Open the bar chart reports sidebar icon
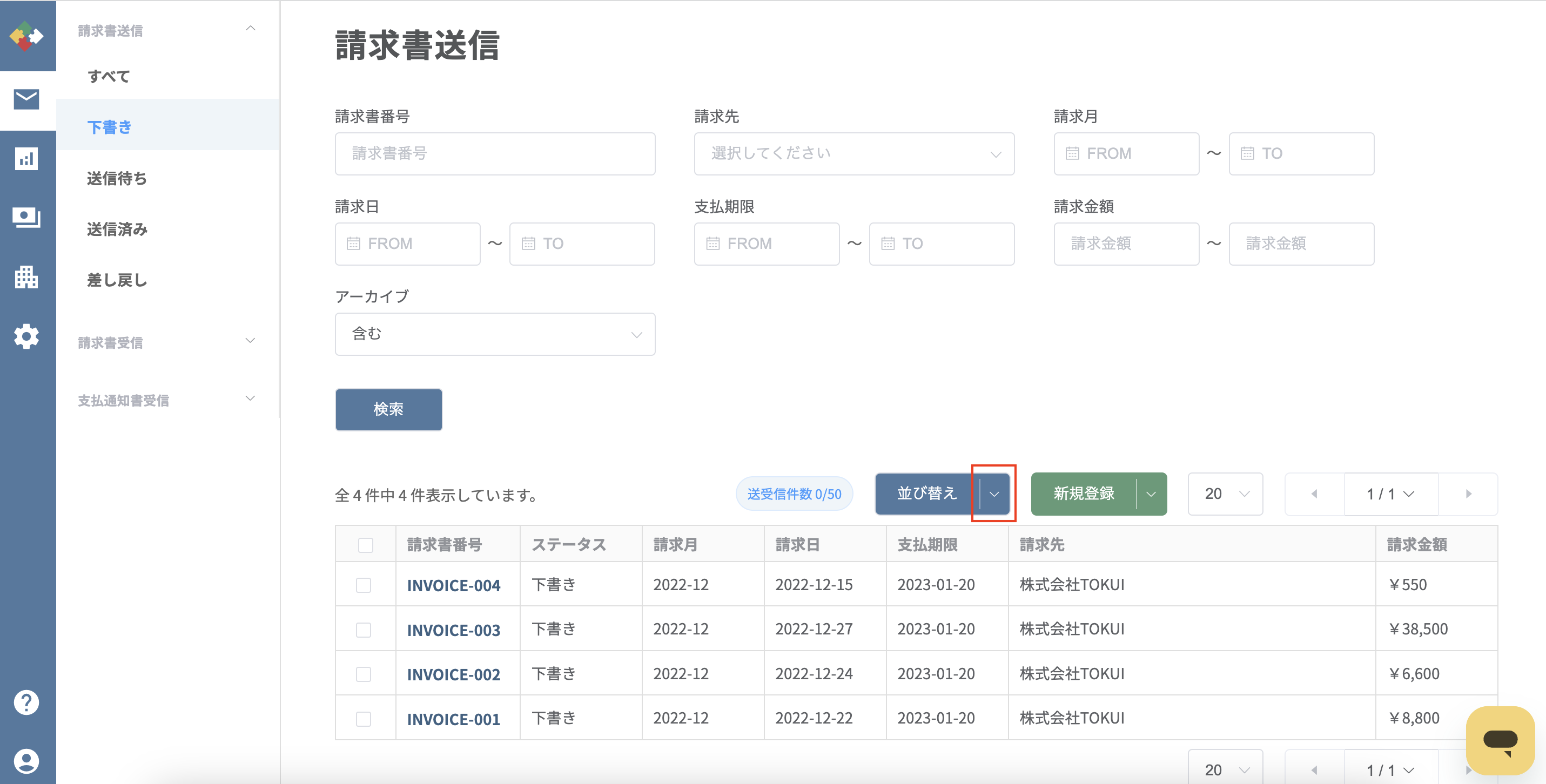This screenshot has width=1546, height=784. click(x=26, y=159)
